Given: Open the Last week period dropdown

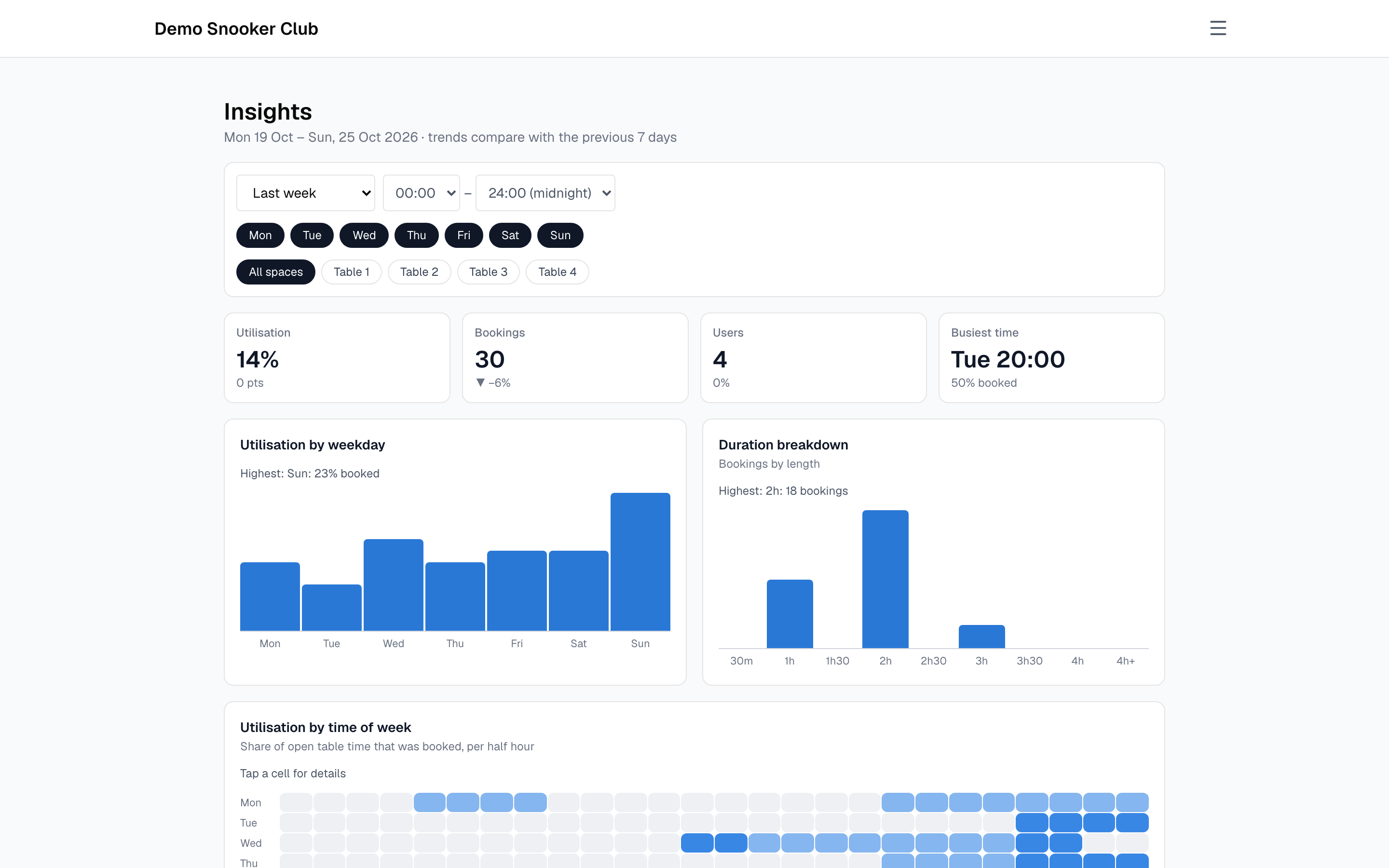Looking at the screenshot, I should point(305,193).
